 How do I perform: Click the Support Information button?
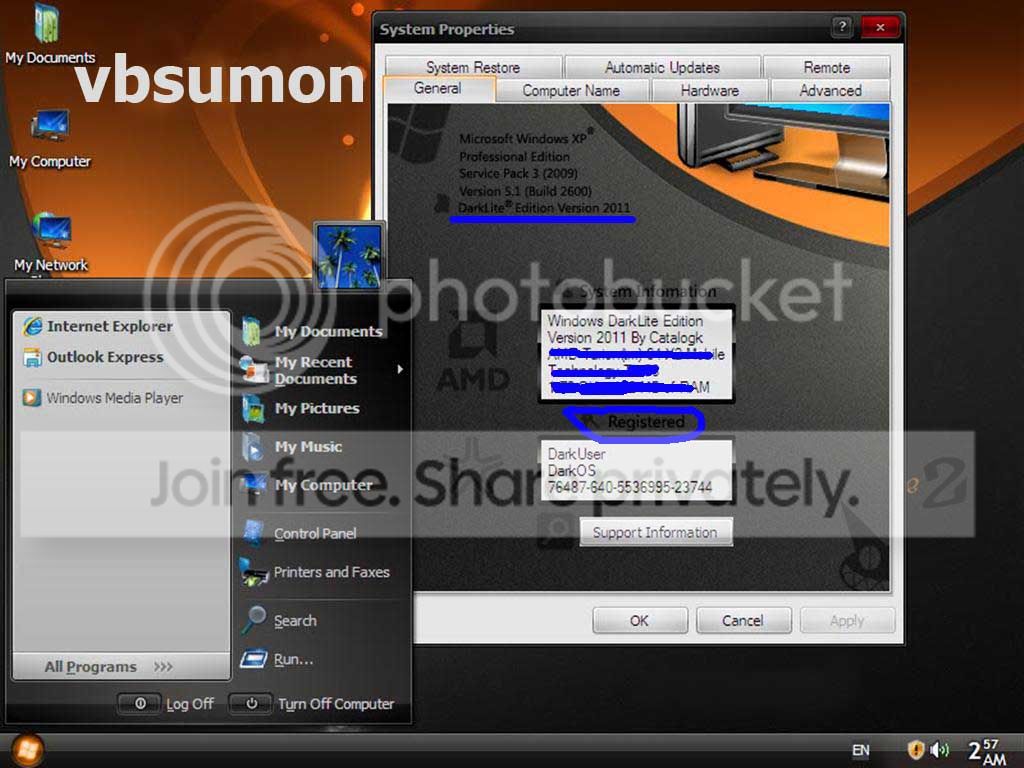point(655,532)
